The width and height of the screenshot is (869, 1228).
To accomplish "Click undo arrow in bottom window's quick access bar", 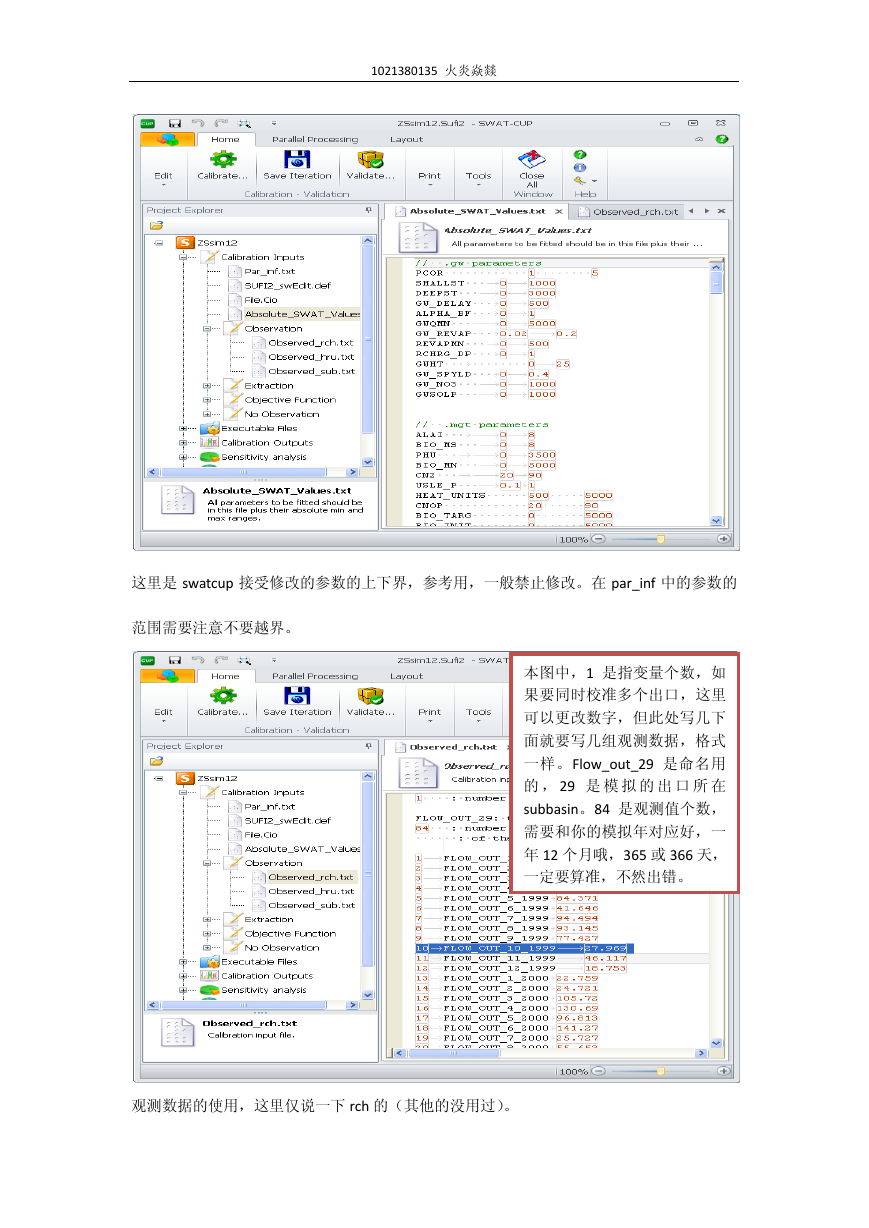I will tap(197, 660).
